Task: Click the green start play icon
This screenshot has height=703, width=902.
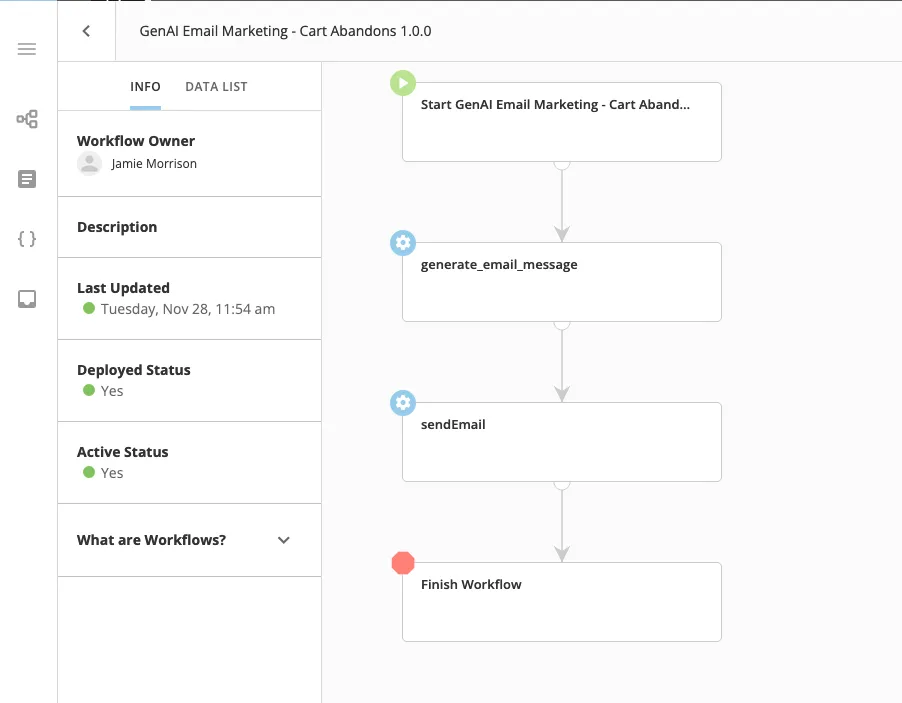Action: click(403, 83)
